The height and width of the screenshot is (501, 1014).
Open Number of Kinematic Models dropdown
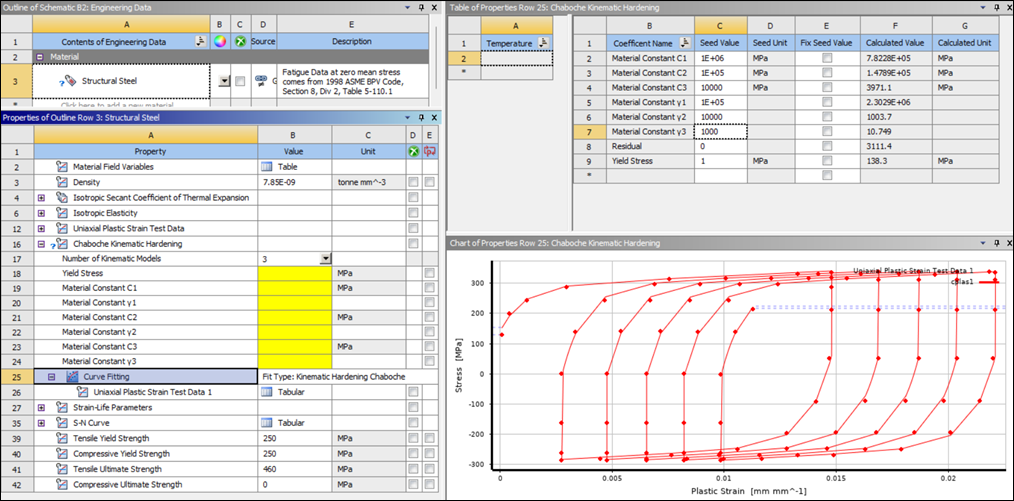click(x=325, y=259)
